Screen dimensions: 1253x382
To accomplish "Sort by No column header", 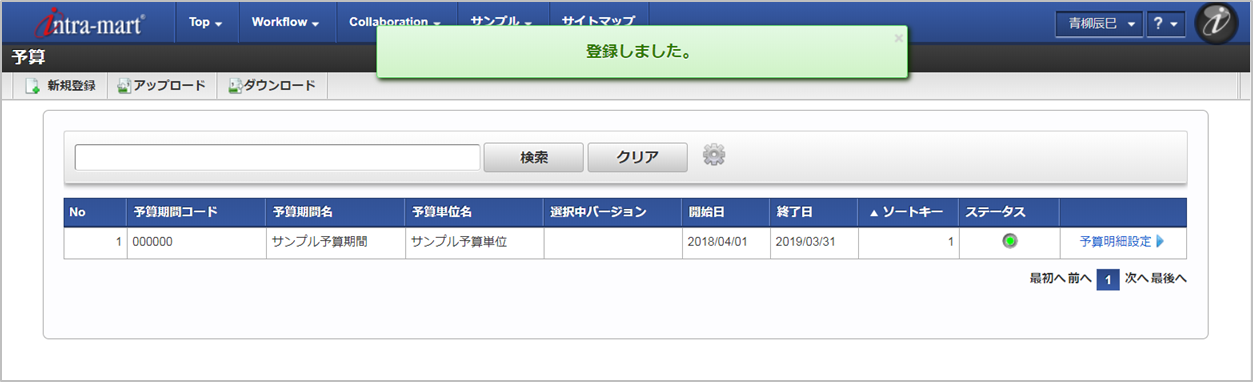I will 95,212.
